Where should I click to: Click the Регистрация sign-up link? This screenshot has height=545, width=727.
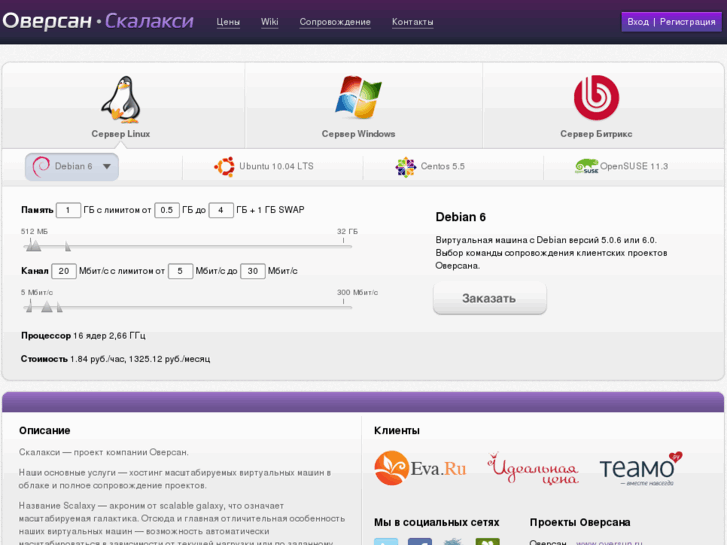pyautogui.click(x=688, y=22)
